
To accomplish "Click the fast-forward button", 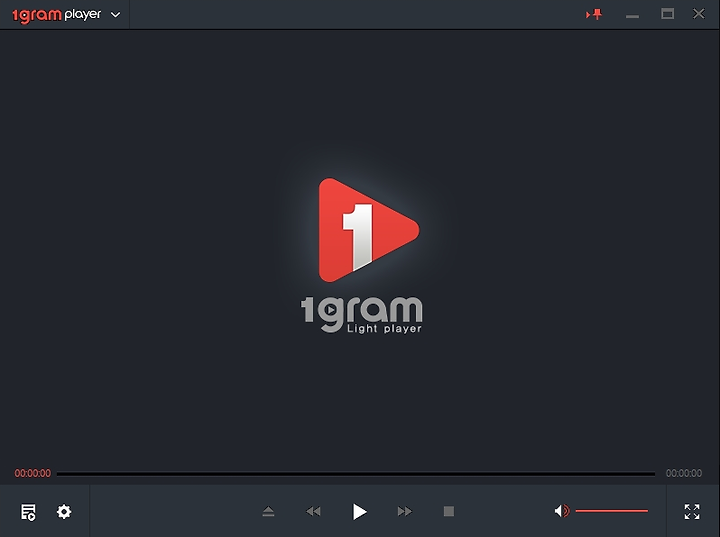I will pos(405,511).
